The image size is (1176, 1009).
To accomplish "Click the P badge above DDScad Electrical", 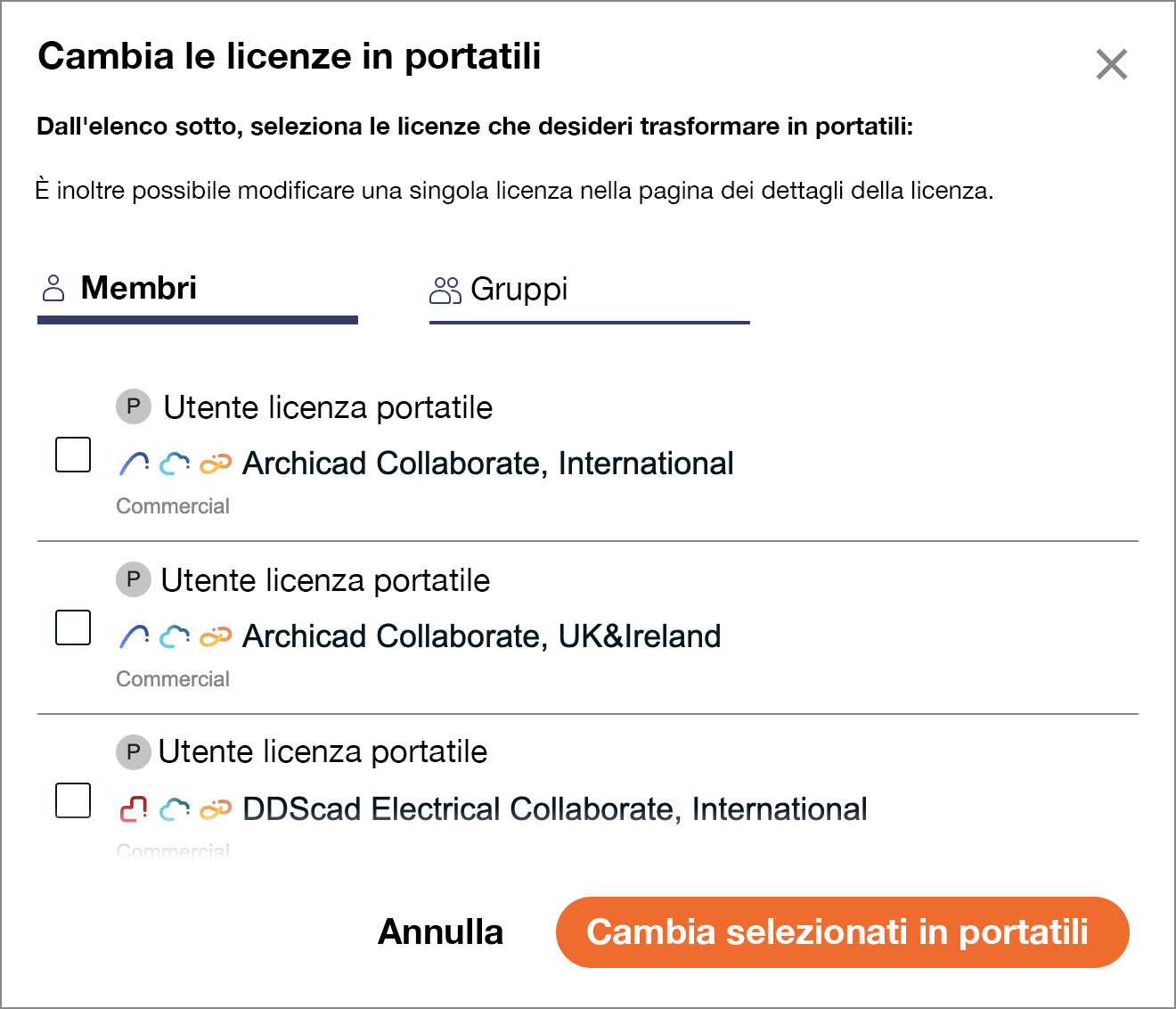I will point(134,752).
